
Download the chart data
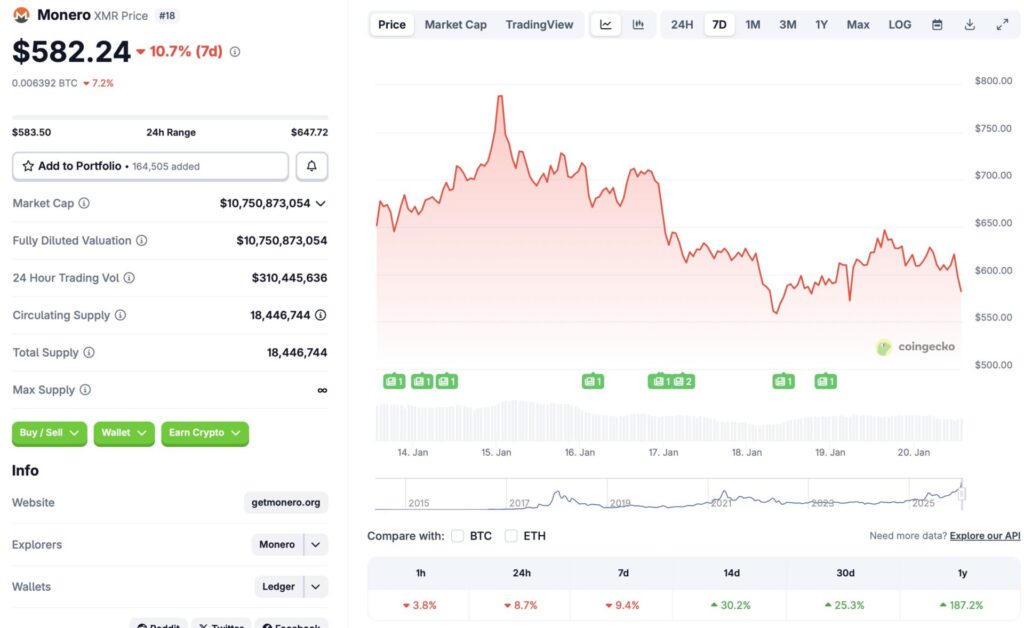(x=970, y=24)
